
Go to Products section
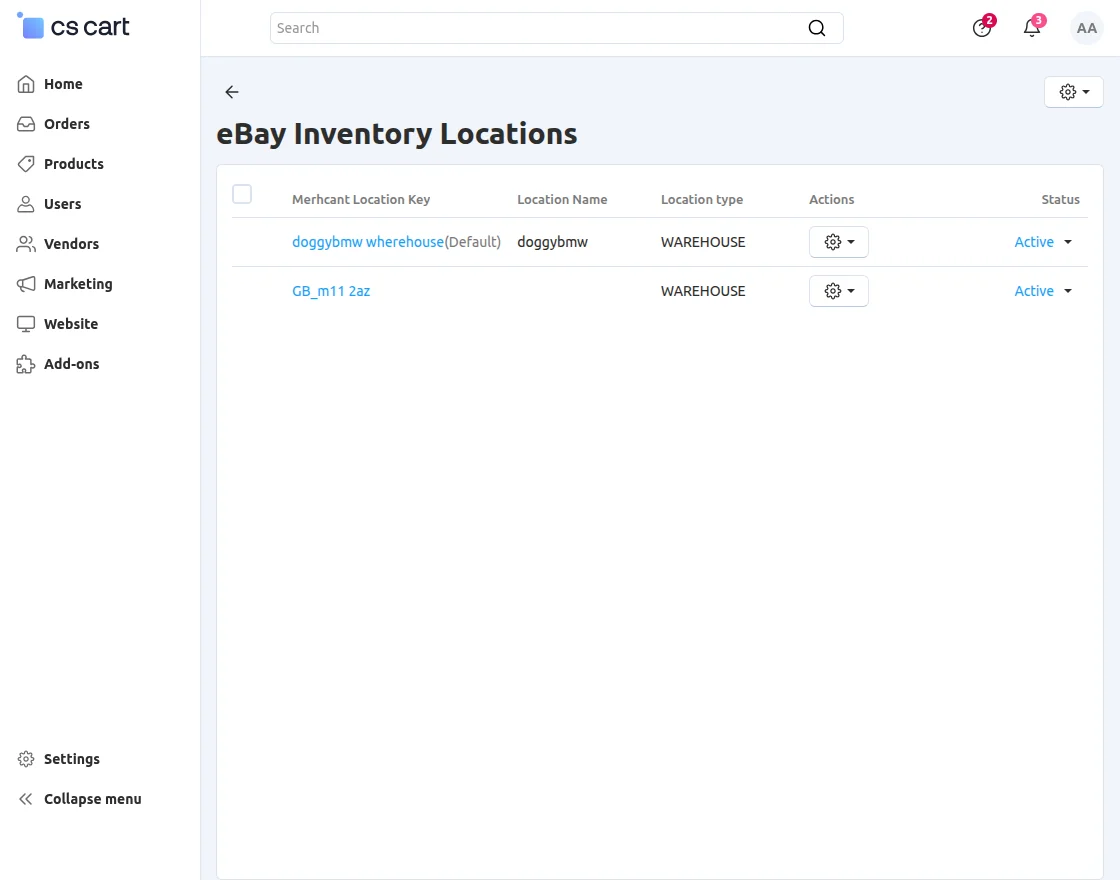[x=74, y=164]
